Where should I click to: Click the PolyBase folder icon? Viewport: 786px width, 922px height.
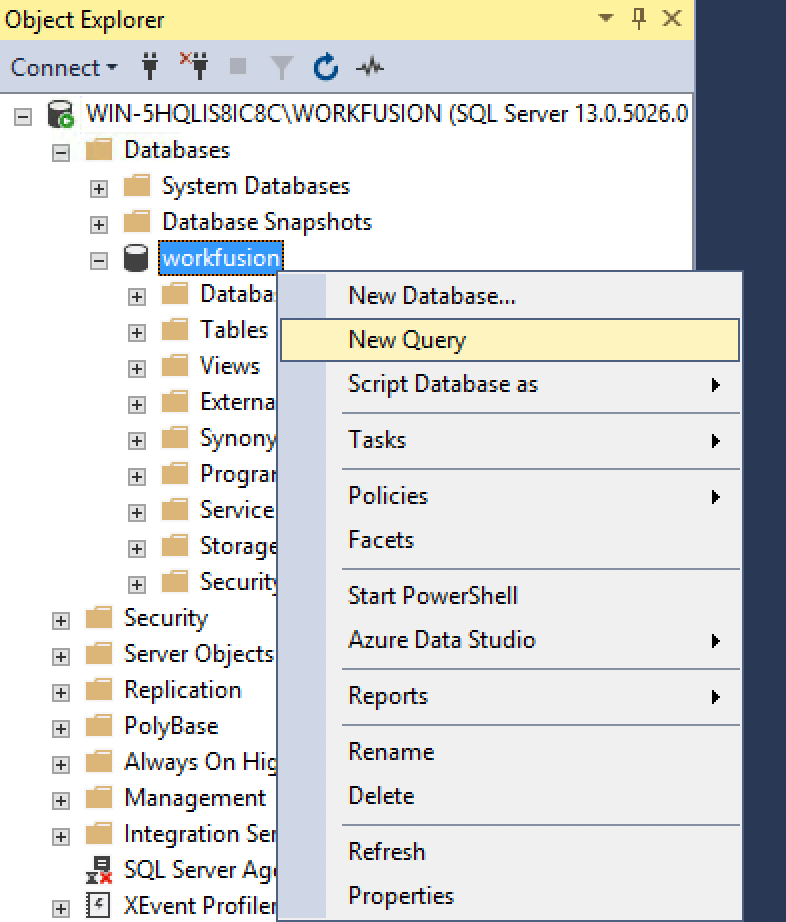(99, 725)
